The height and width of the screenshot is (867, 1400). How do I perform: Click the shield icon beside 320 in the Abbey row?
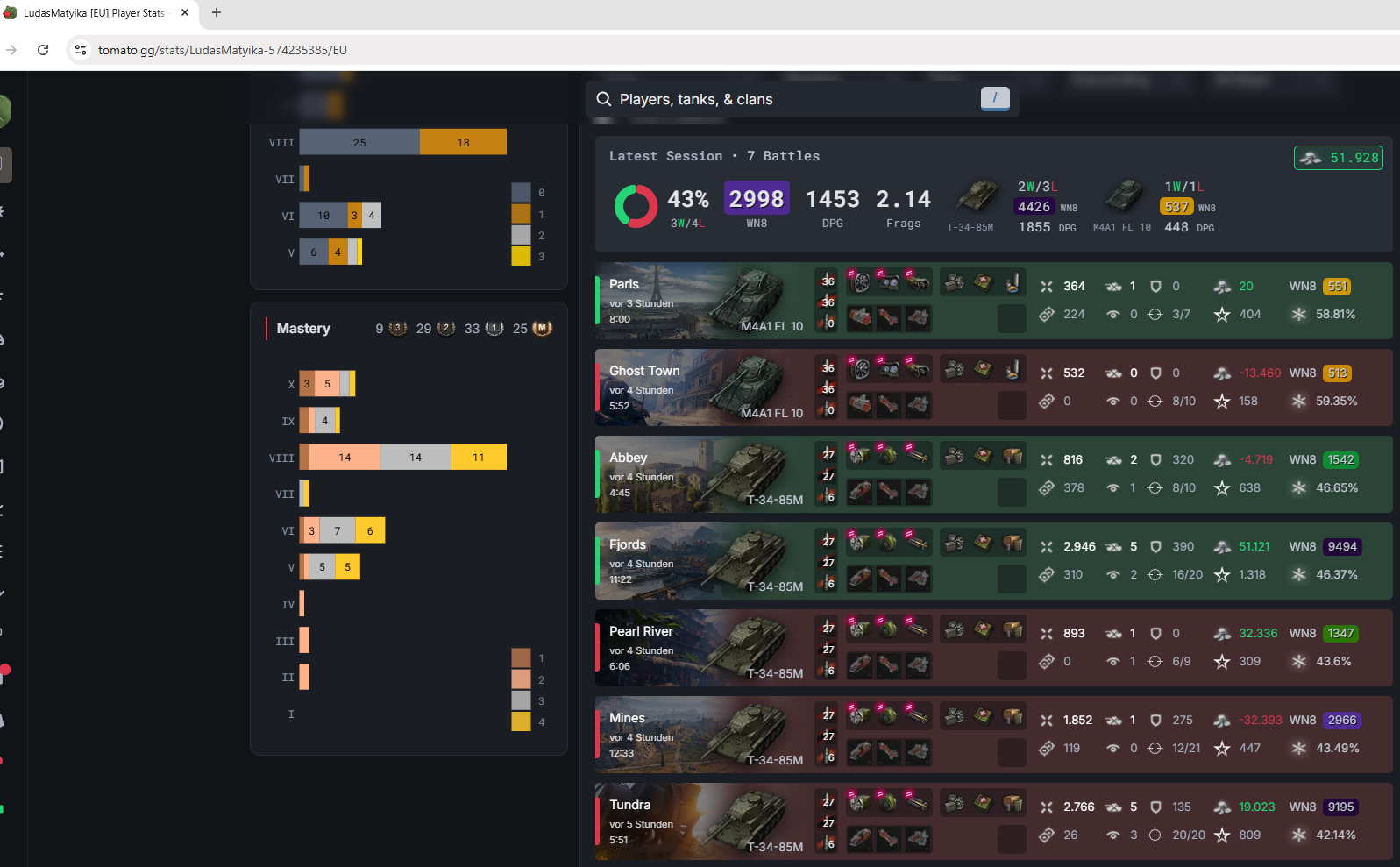click(1155, 460)
